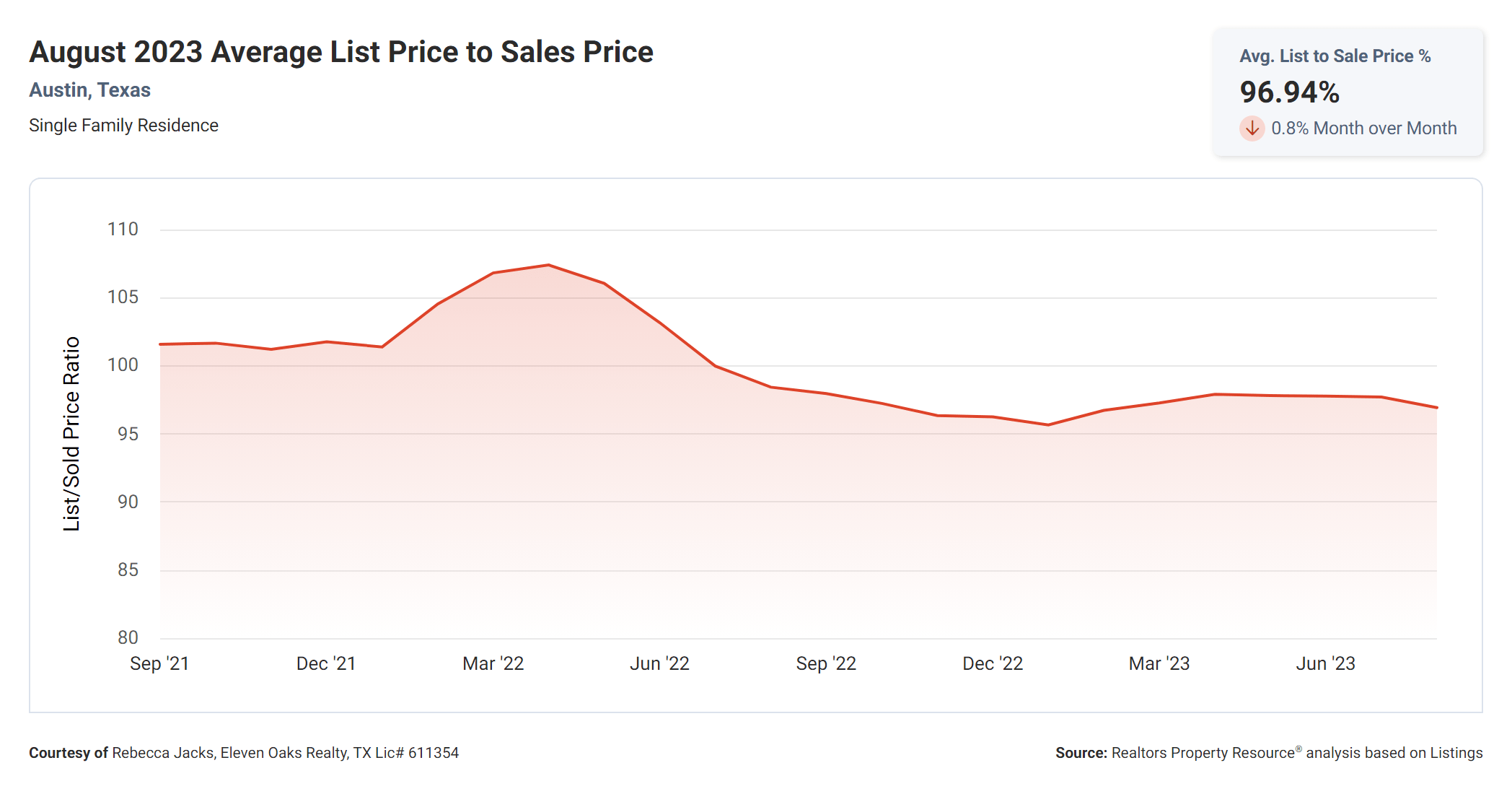Click the Mar '22 x-axis label
This screenshot has width=1512, height=794.
tap(493, 663)
